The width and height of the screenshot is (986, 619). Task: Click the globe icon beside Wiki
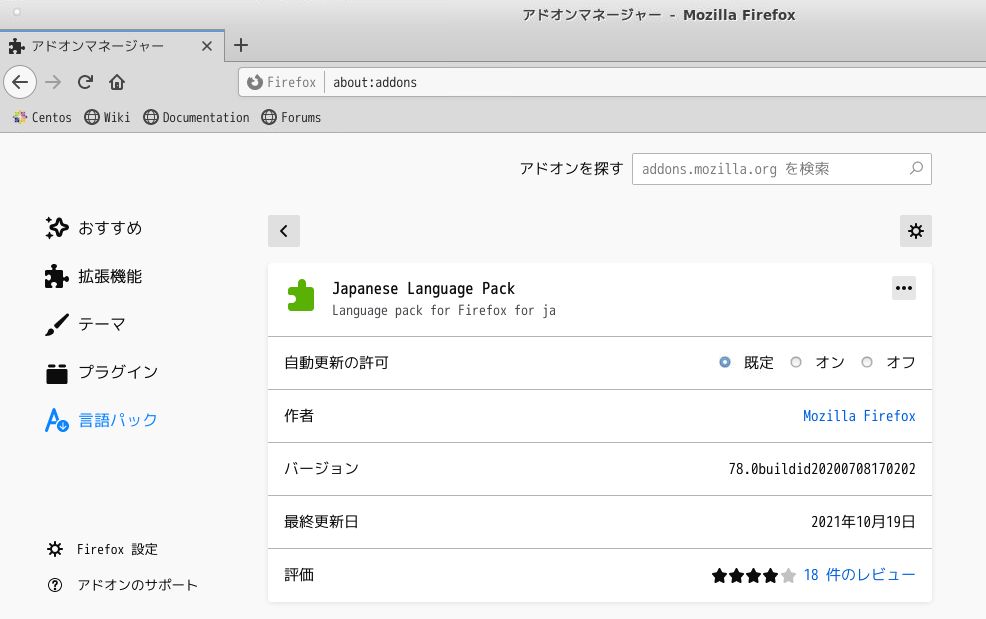tap(92, 118)
